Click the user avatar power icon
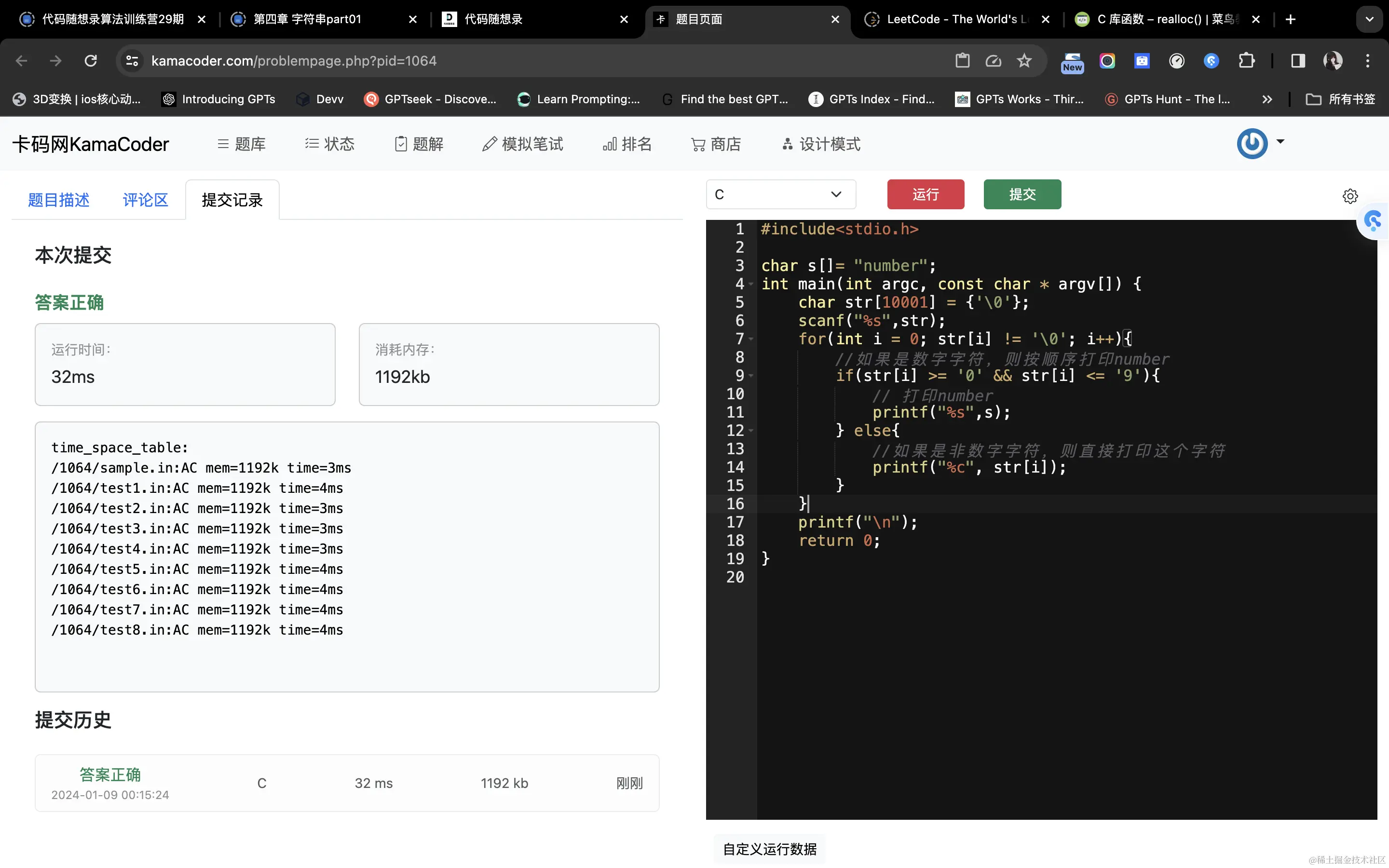 [x=1252, y=144]
